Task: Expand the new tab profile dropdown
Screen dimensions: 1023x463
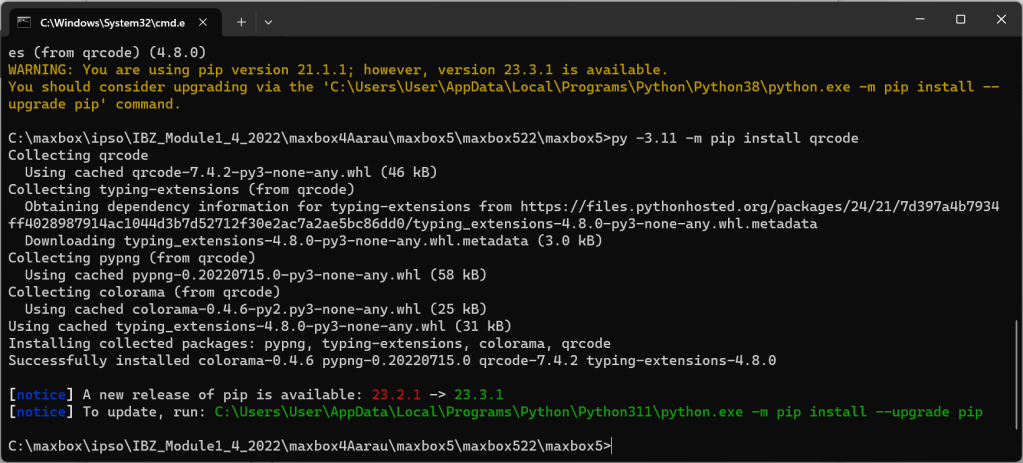Action: [268, 21]
